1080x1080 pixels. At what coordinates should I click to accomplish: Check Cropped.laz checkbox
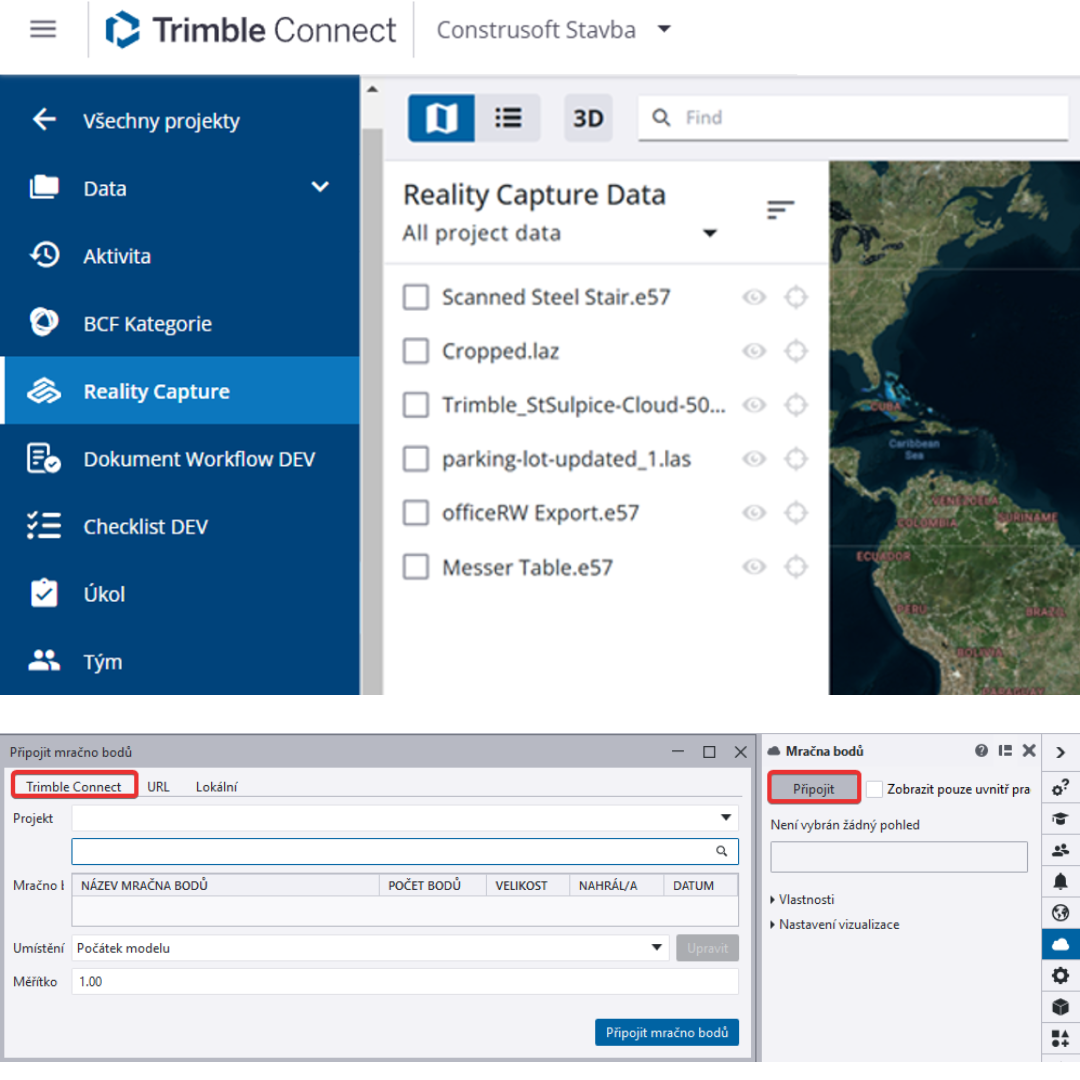coord(416,351)
